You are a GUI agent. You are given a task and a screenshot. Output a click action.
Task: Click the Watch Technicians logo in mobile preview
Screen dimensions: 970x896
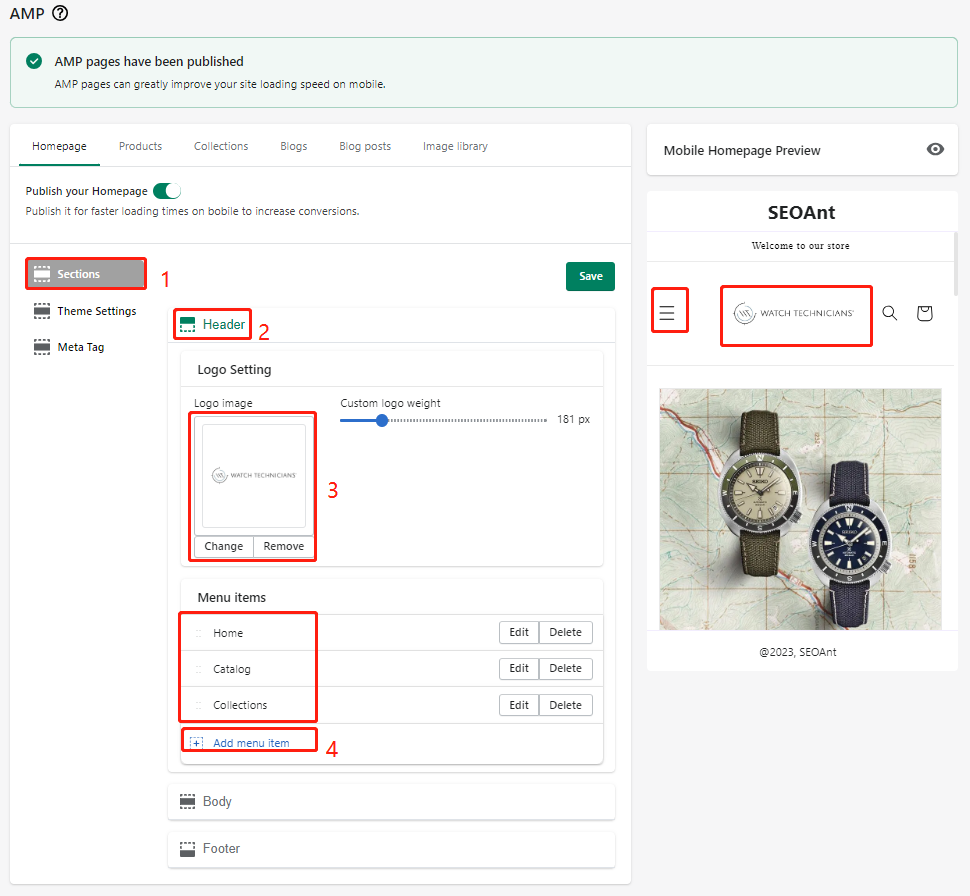pyautogui.click(x=794, y=313)
